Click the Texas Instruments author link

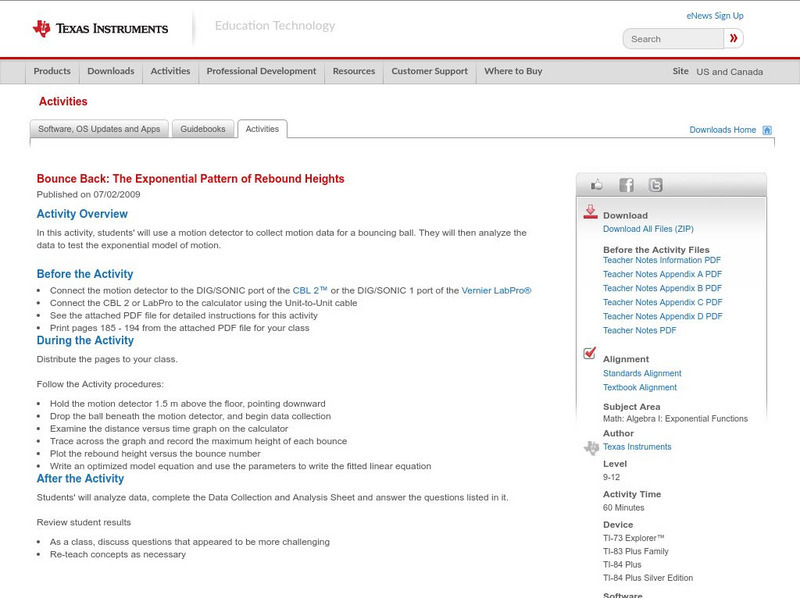pos(637,447)
